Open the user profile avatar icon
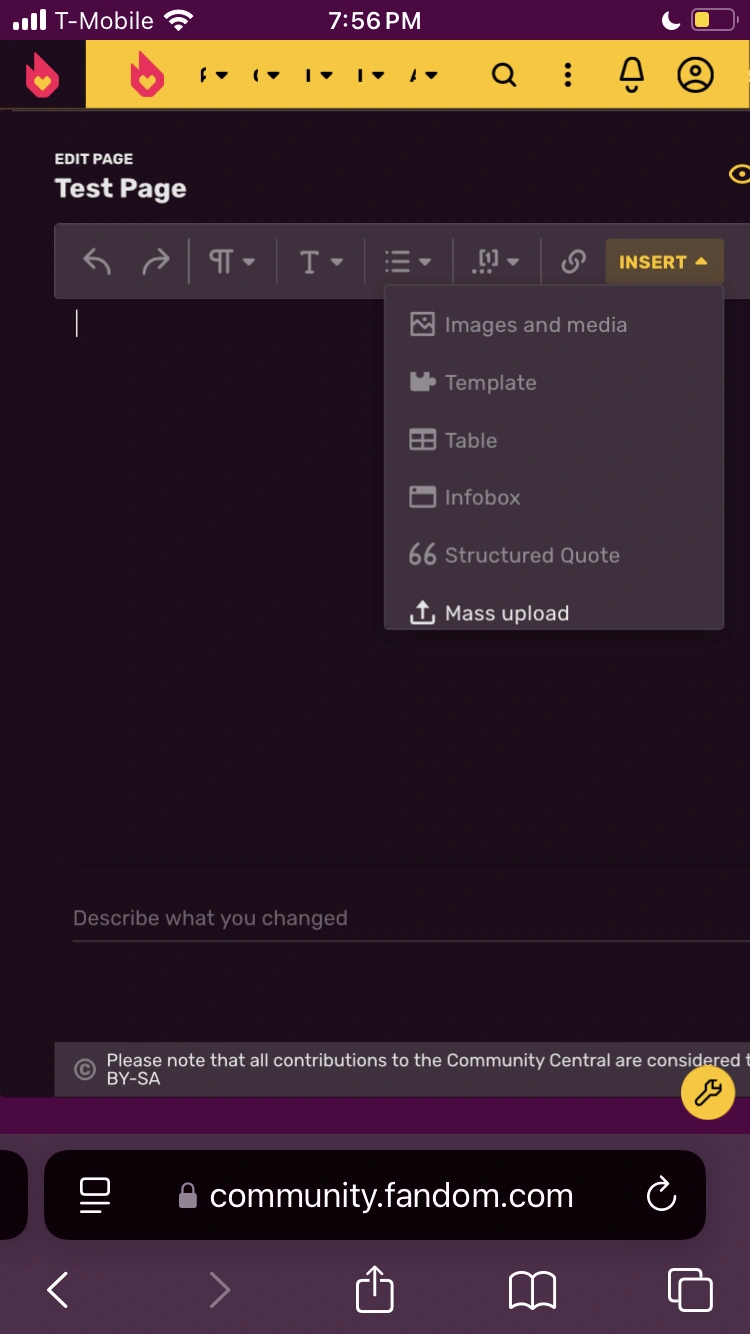The width and height of the screenshot is (750, 1334). [696, 75]
